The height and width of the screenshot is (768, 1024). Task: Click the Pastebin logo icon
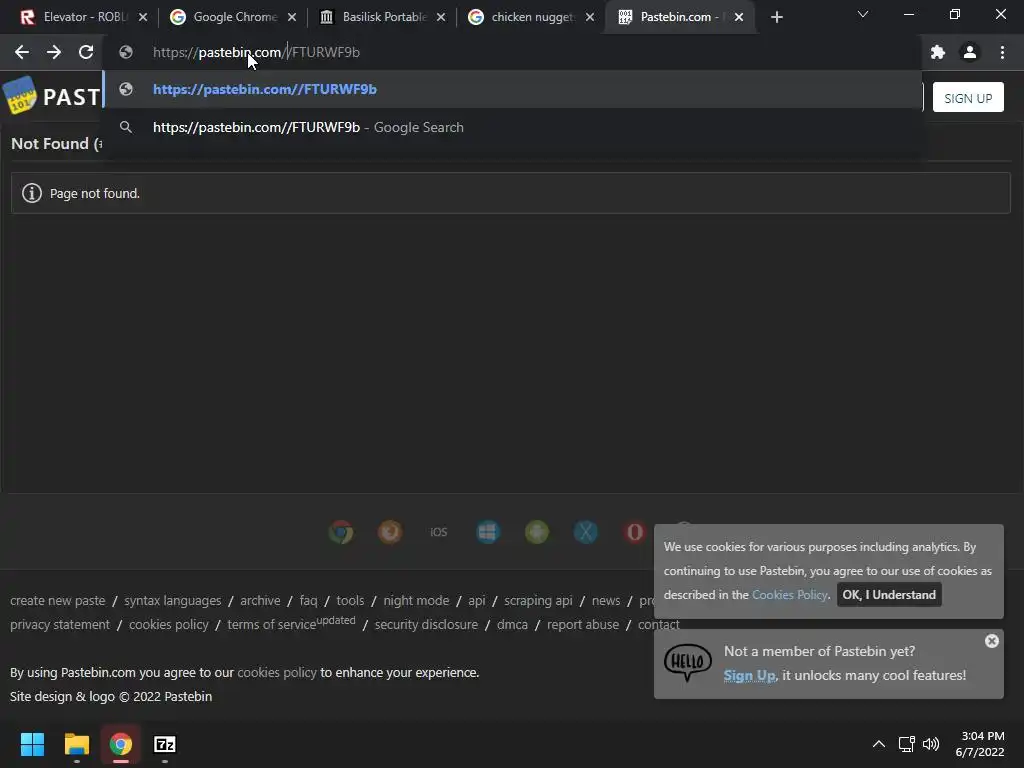pyautogui.click(x=20, y=95)
